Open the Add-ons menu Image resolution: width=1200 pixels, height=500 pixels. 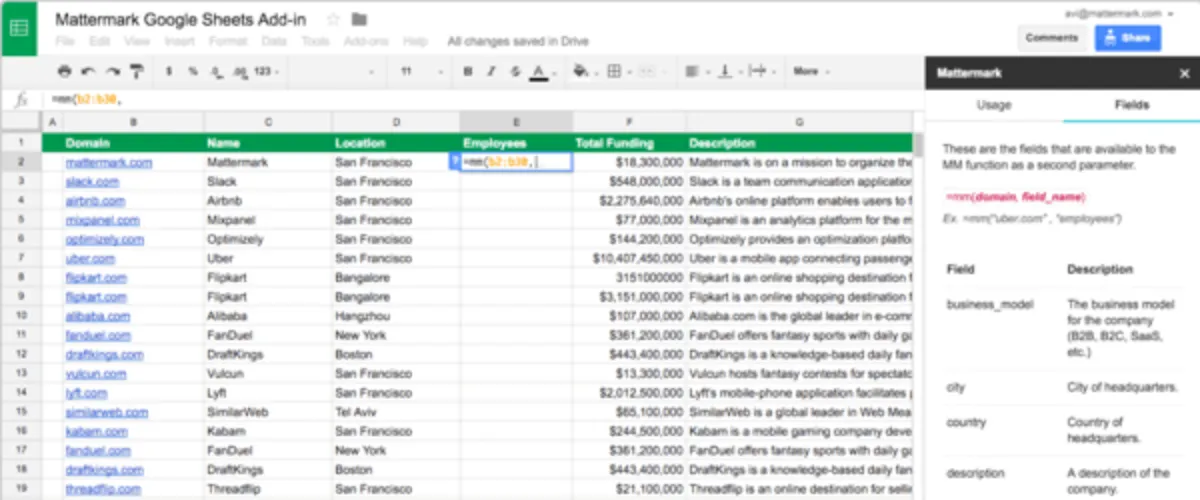point(365,42)
